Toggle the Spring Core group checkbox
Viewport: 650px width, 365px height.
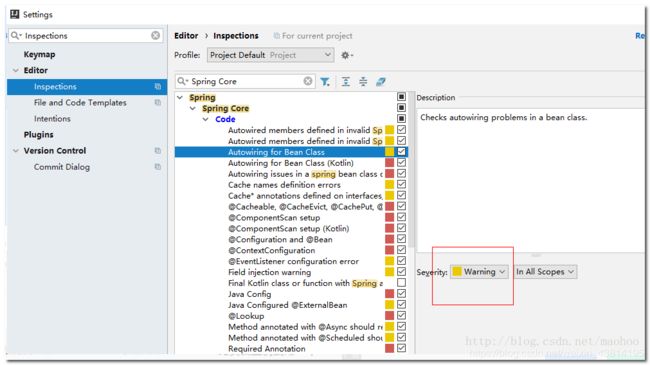pos(401,108)
